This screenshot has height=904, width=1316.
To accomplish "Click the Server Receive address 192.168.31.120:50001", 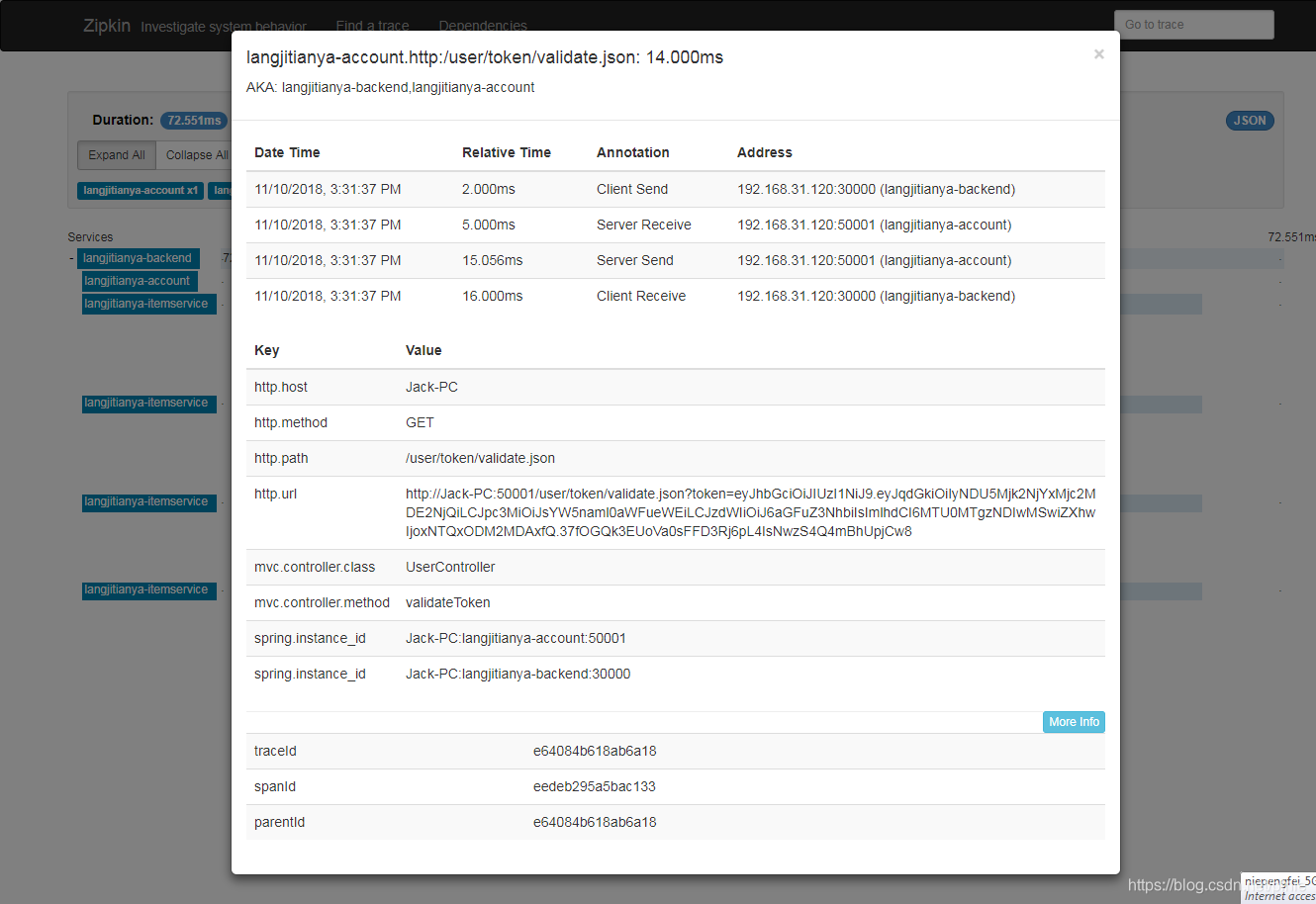I will tap(875, 225).
